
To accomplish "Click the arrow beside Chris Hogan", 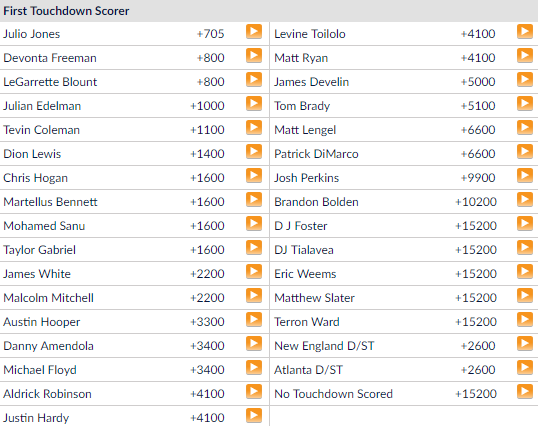I will (x=254, y=176).
